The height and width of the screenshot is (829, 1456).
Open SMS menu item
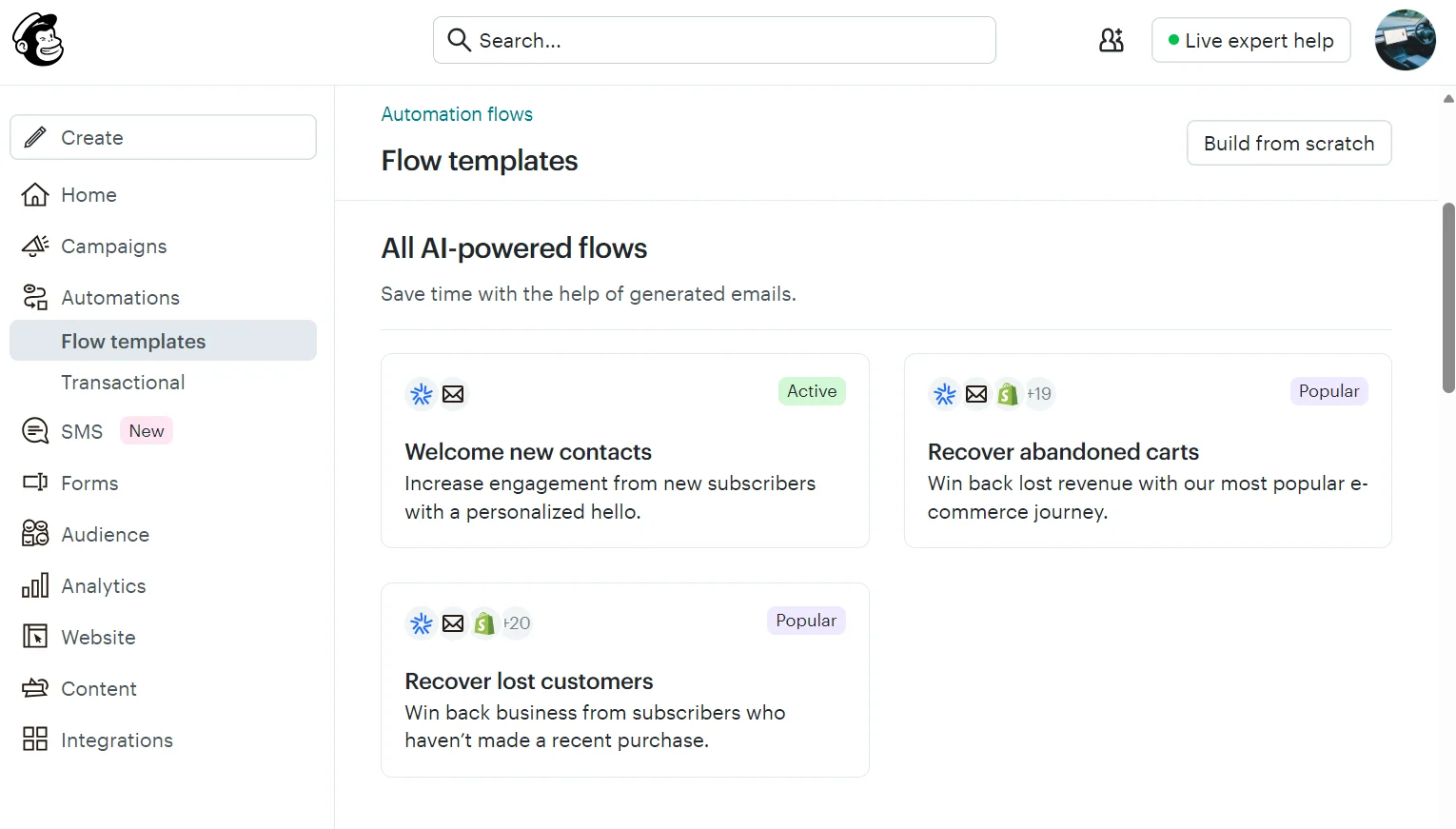pos(82,432)
